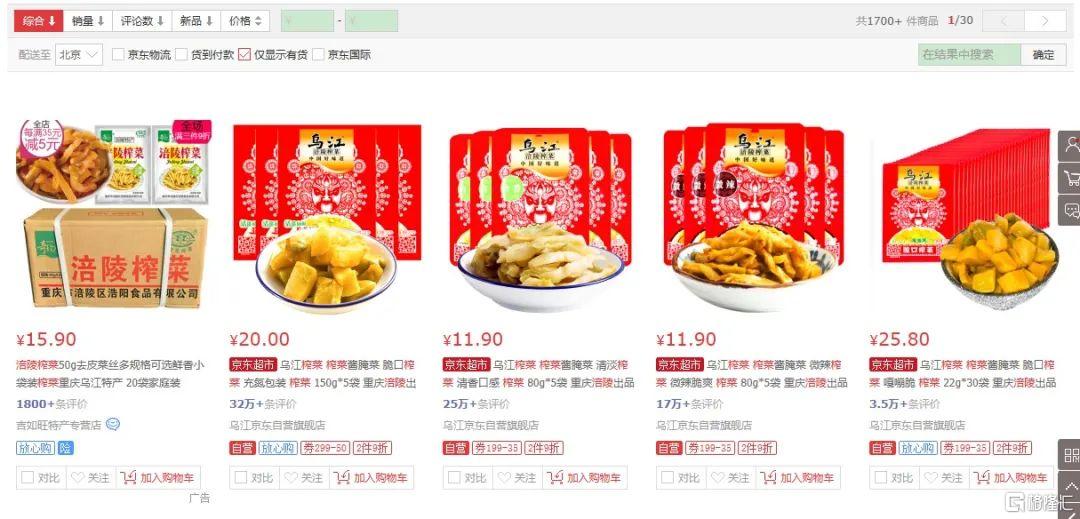Screen dimensions: 1080x519
Task: Open the customer chat sidebar icon
Action: [x=1070, y=210]
